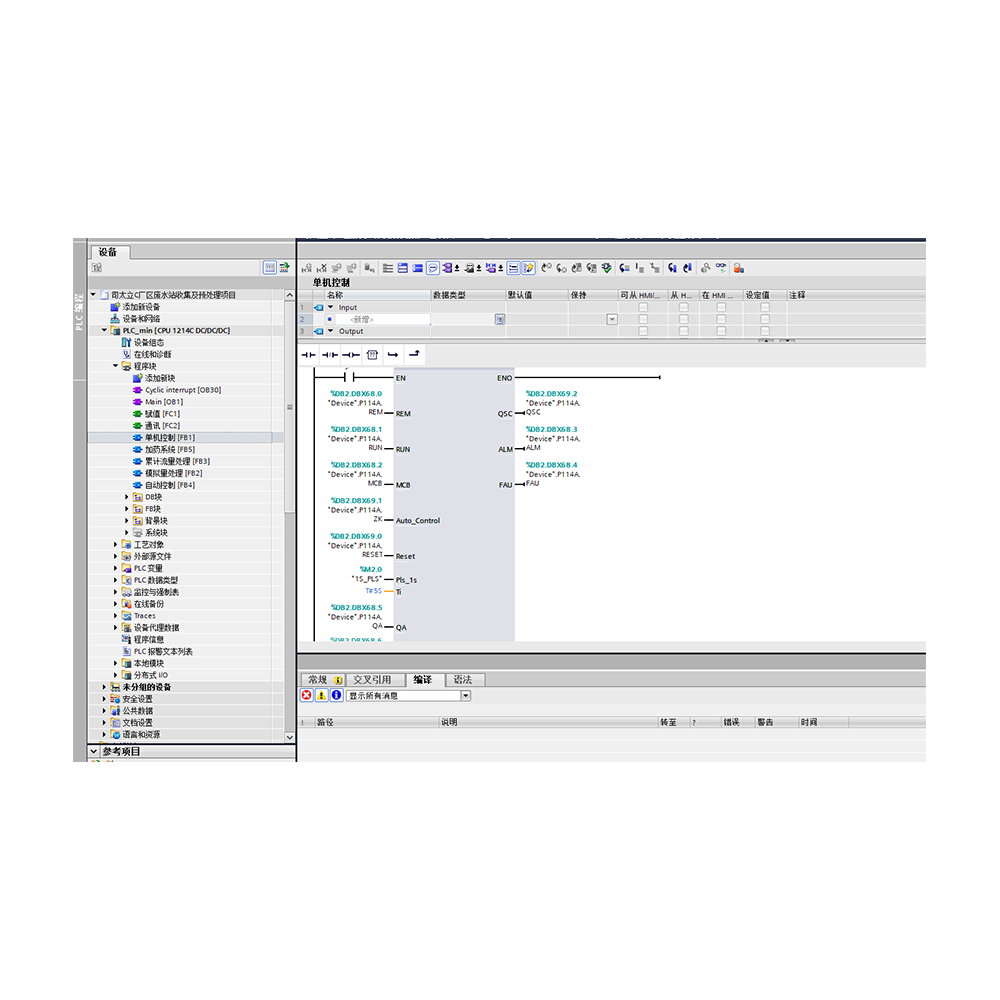Switch to the 常规 tab
The width and height of the screenshot is (1000, 1000).
pos(323,680)
